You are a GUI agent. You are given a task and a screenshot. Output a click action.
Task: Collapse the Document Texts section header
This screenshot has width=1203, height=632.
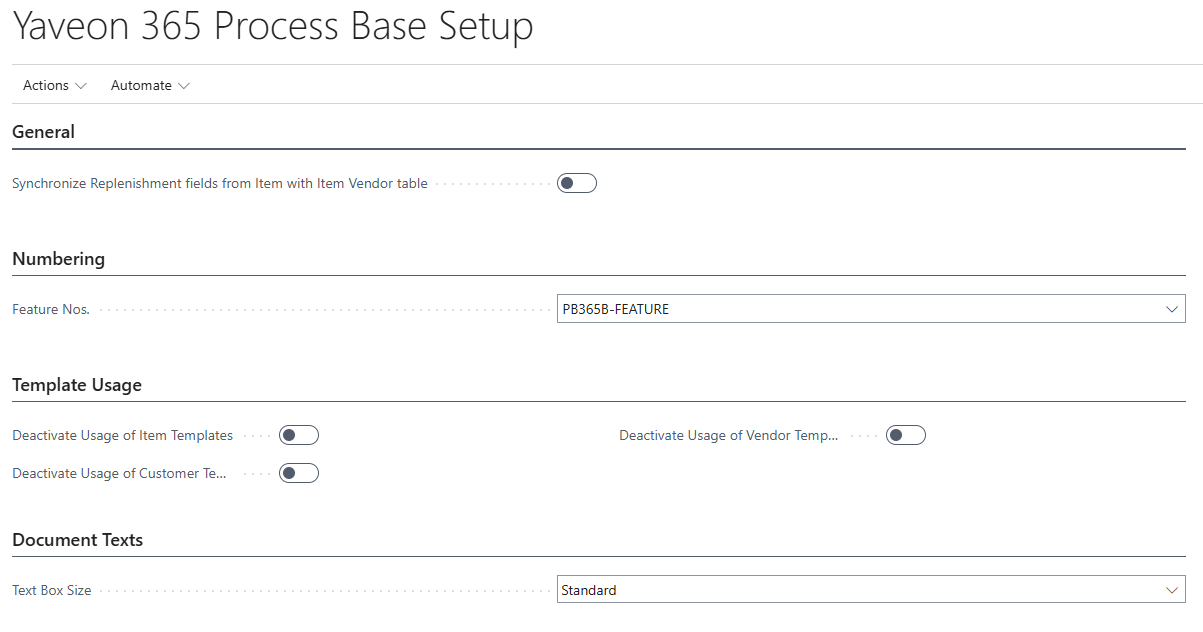click(78, 540)
